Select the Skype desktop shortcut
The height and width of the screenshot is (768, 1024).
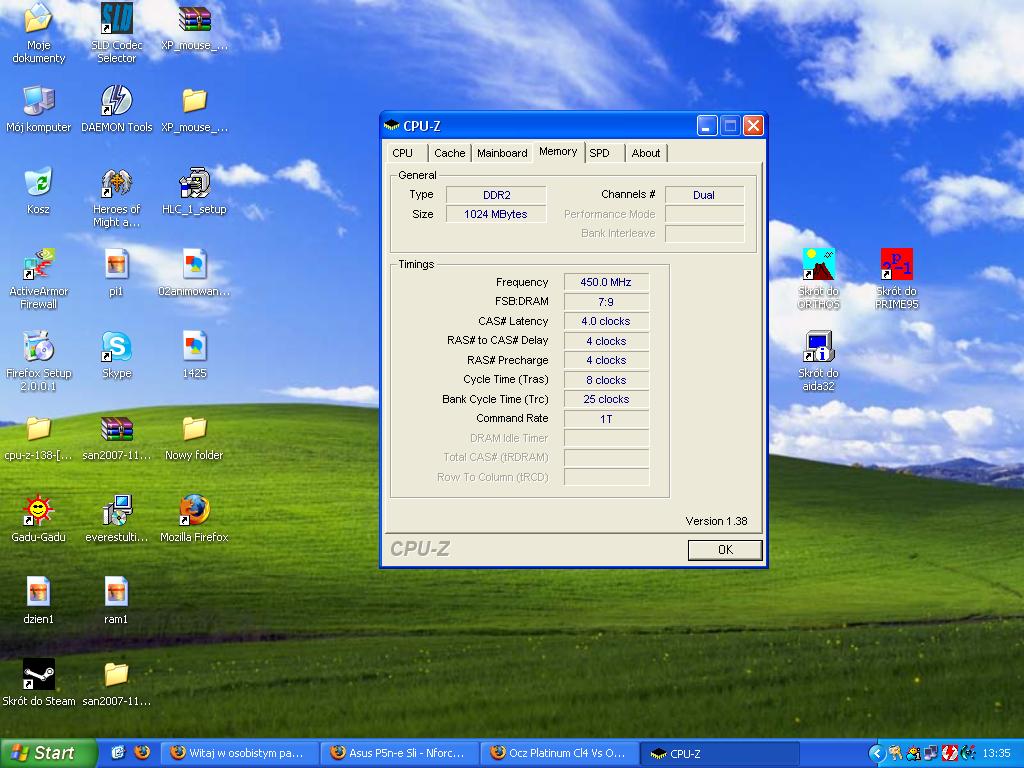[x=116, y=355]
